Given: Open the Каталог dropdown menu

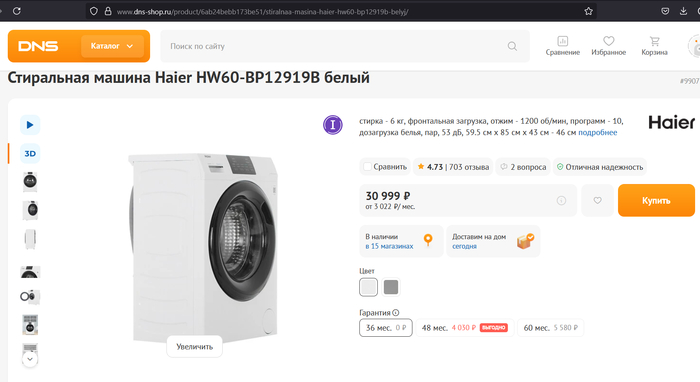Looking at the screenshot, I should click(x=112, y=46).
